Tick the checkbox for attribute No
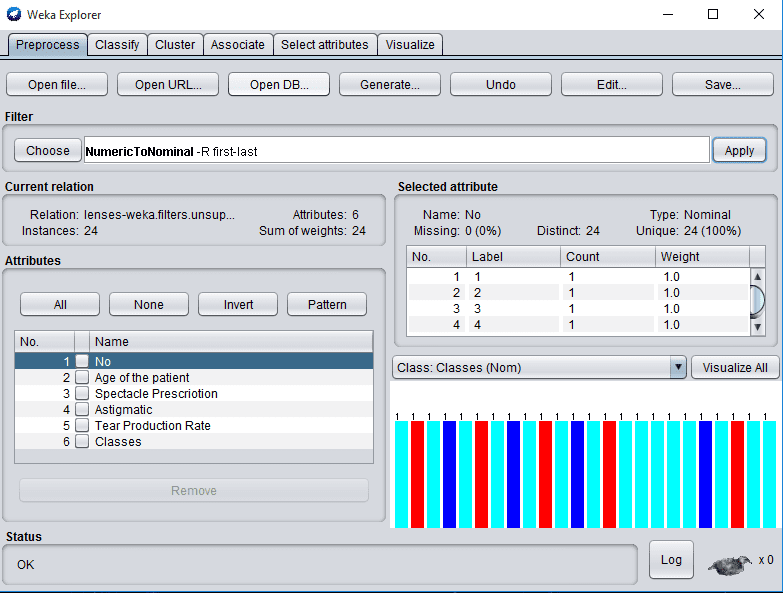This screenshot has height=593, width=783. 82,361
